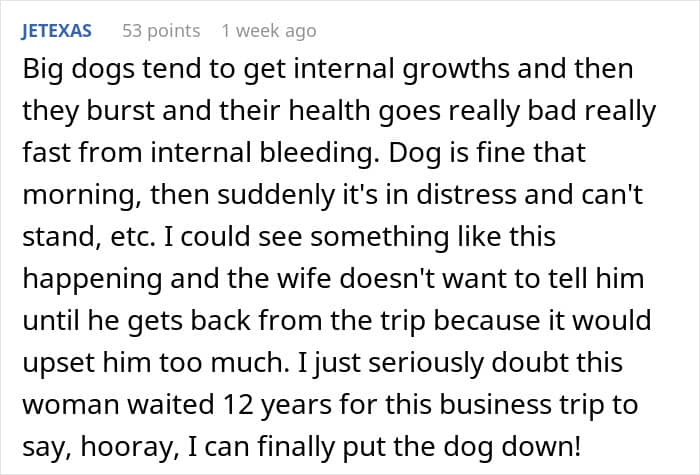Click the words 'upset him too much'
The height and width of the screenshot is (475, 700).
tap(153, 362)
